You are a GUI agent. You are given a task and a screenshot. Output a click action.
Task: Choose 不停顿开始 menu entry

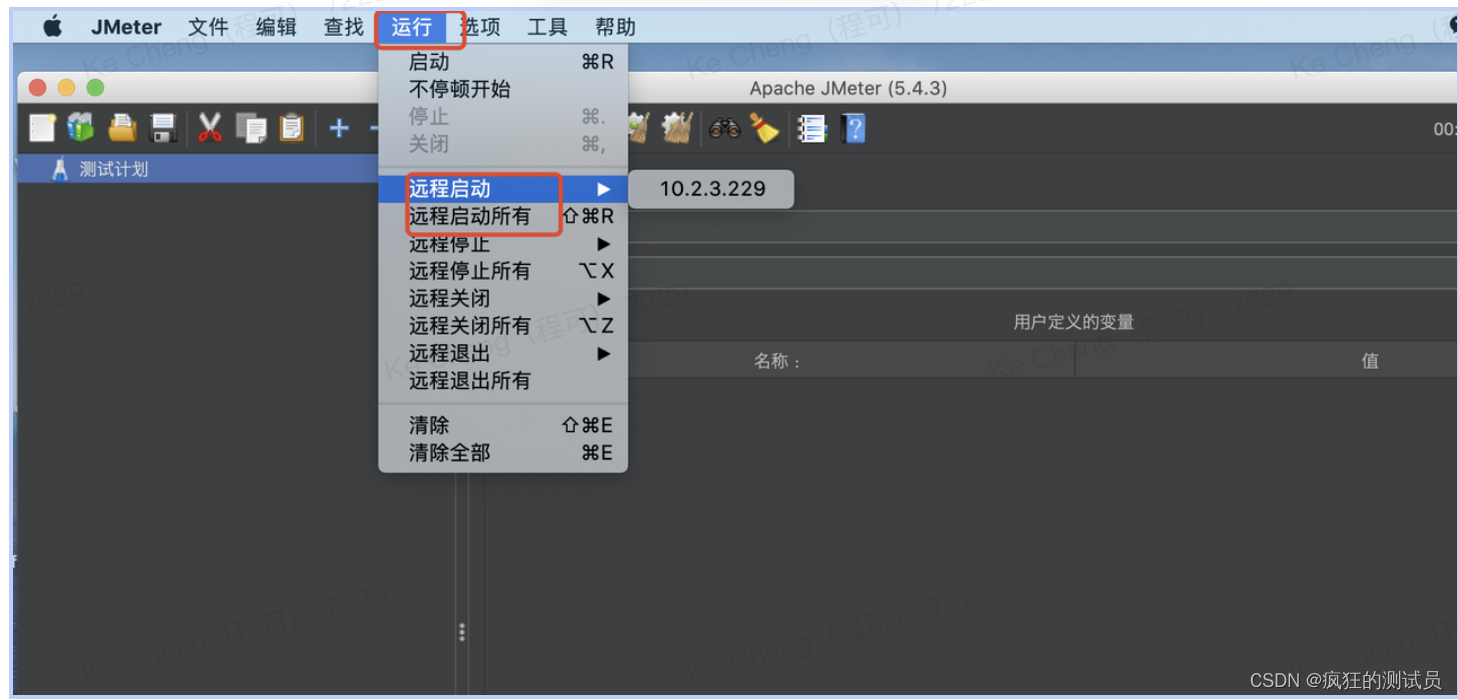[x=503, y=89]
